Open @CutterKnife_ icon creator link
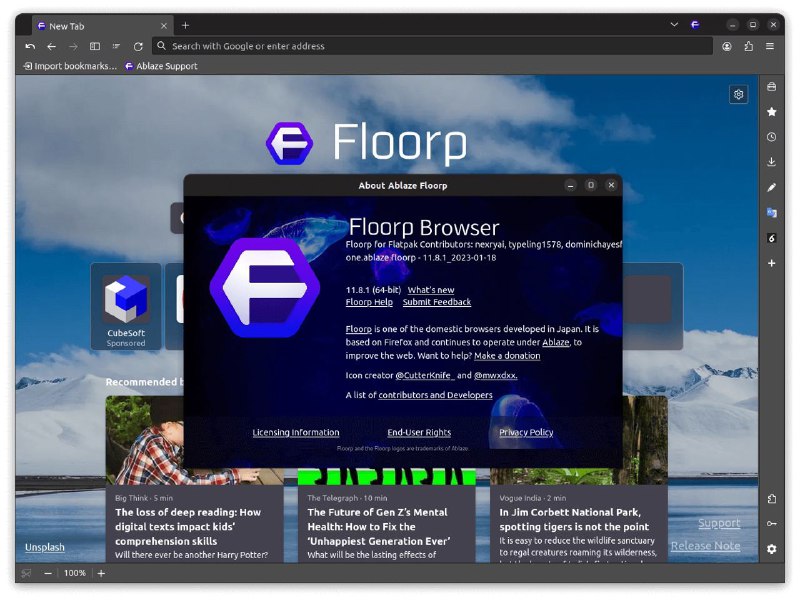The image size is (800, 600). (424, 376)
